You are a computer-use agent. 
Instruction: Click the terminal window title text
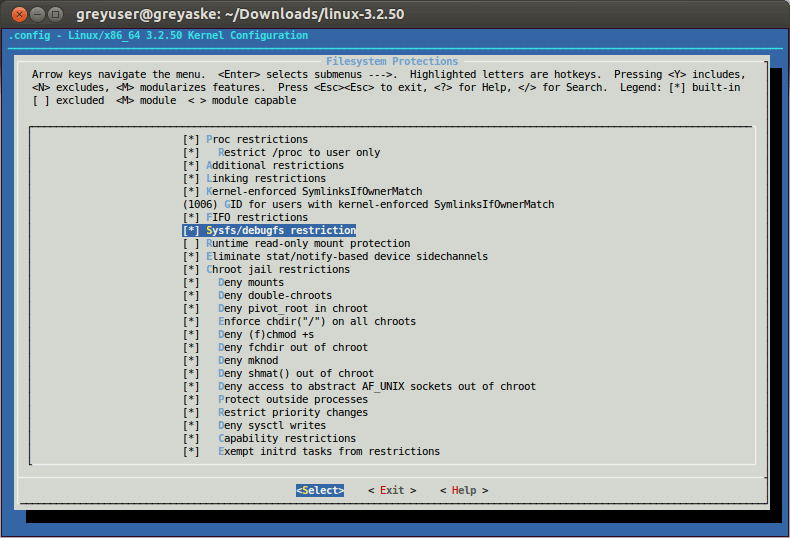tap(240, 14)
